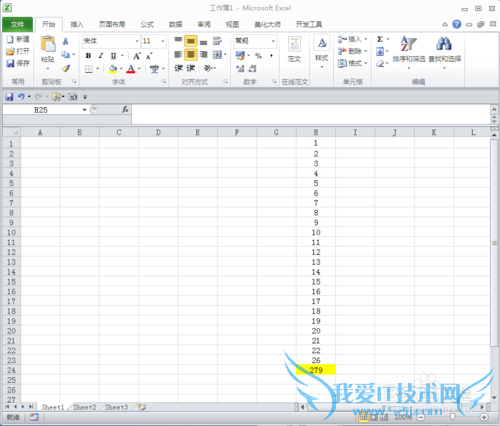Toggle Align Text Right button
This screenshot has height=426, width=500.
pos(203,54)
